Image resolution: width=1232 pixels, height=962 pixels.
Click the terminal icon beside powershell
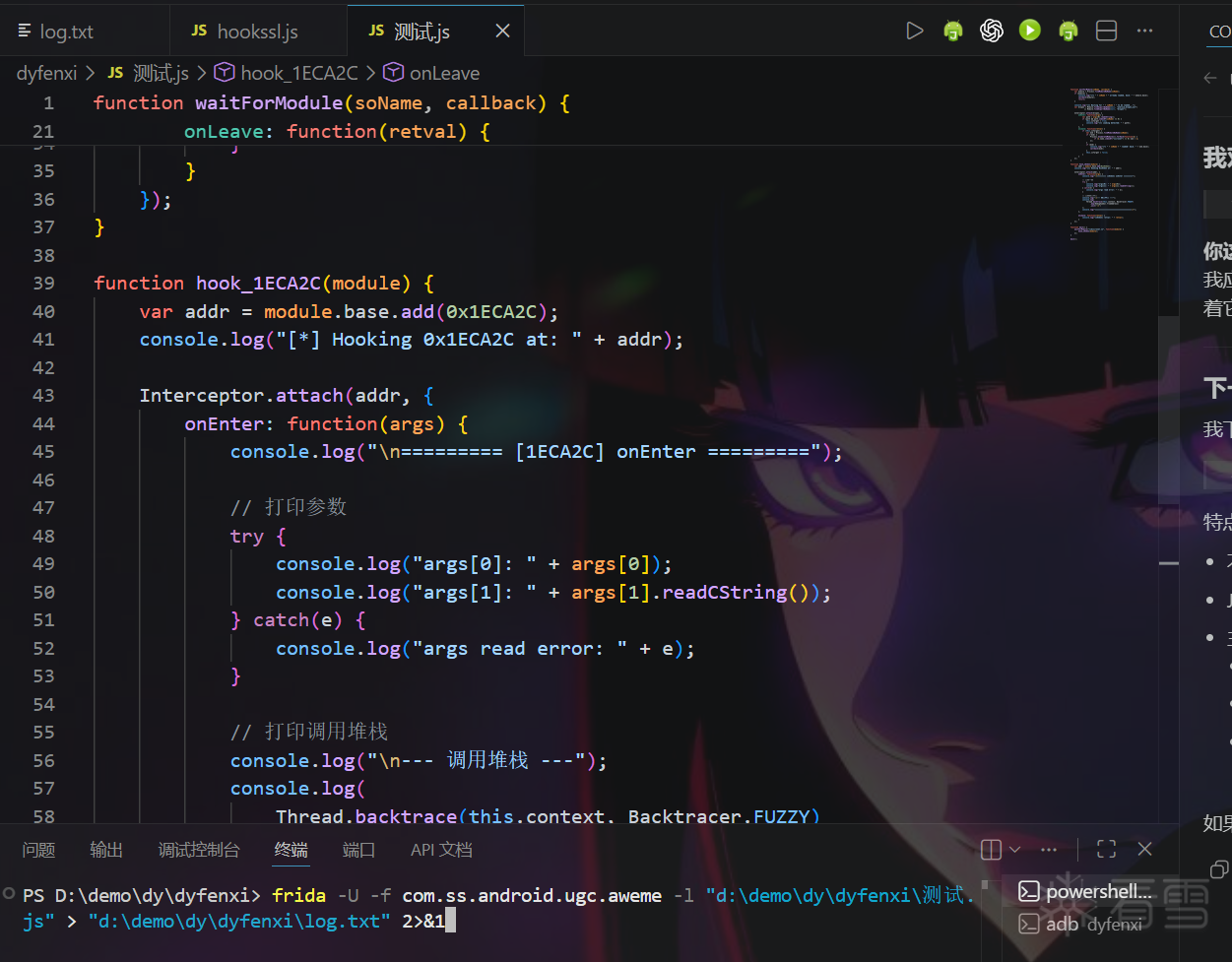1028,891
